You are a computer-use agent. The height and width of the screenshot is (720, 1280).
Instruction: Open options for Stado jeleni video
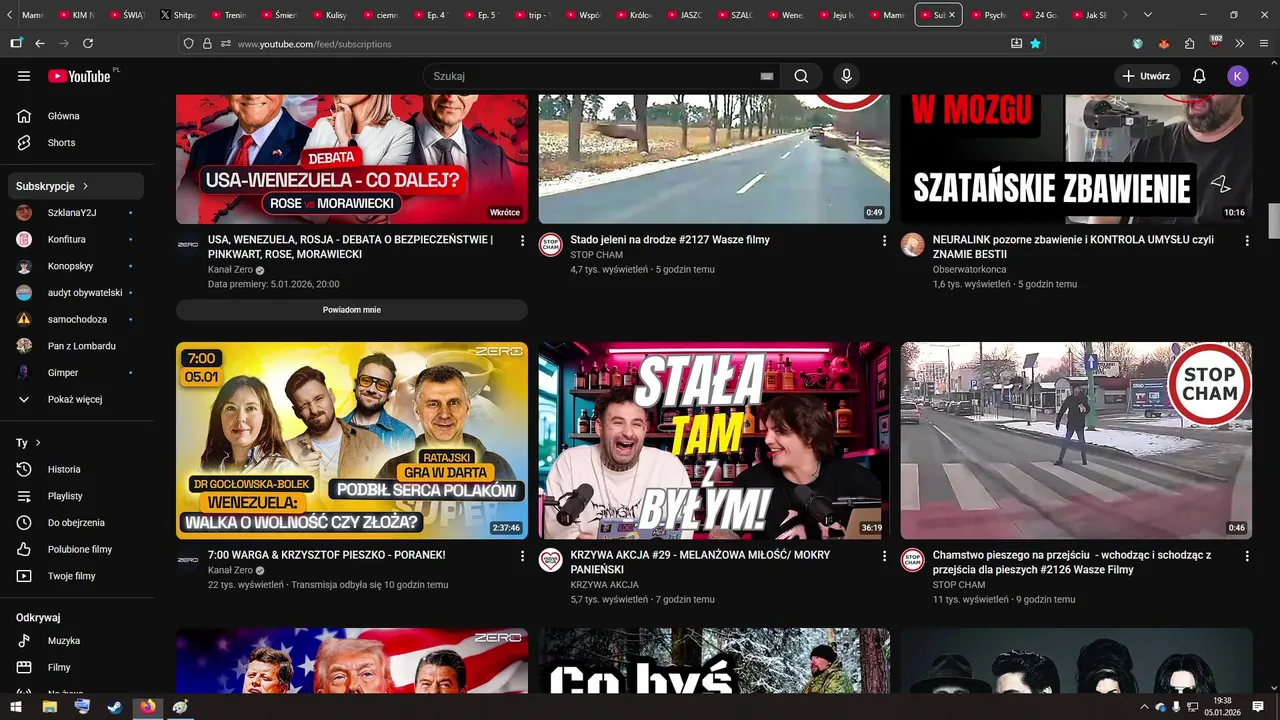pyautogui.click(x=884, y=241)
